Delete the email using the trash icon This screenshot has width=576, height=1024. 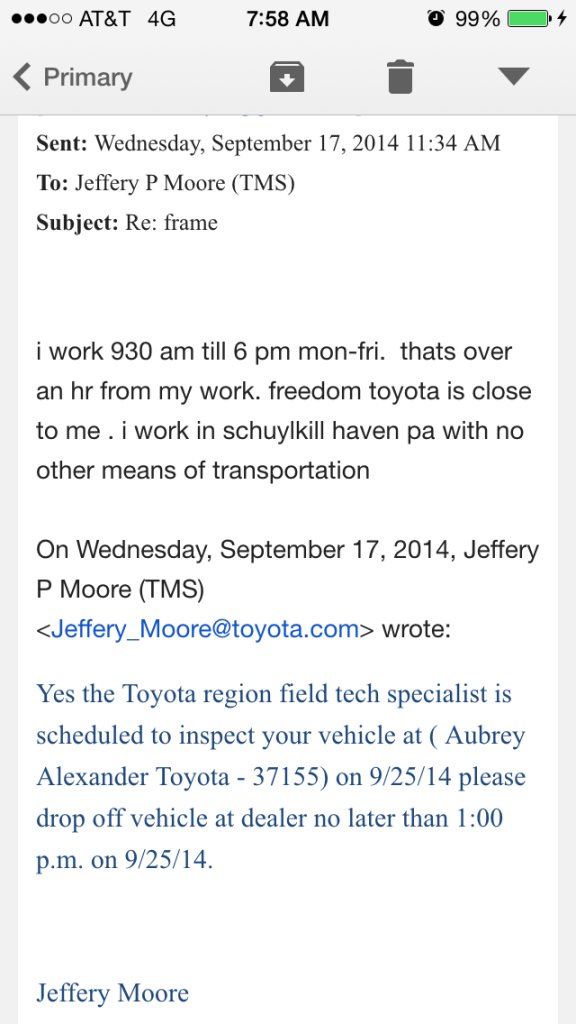click(x=400, y=77)
